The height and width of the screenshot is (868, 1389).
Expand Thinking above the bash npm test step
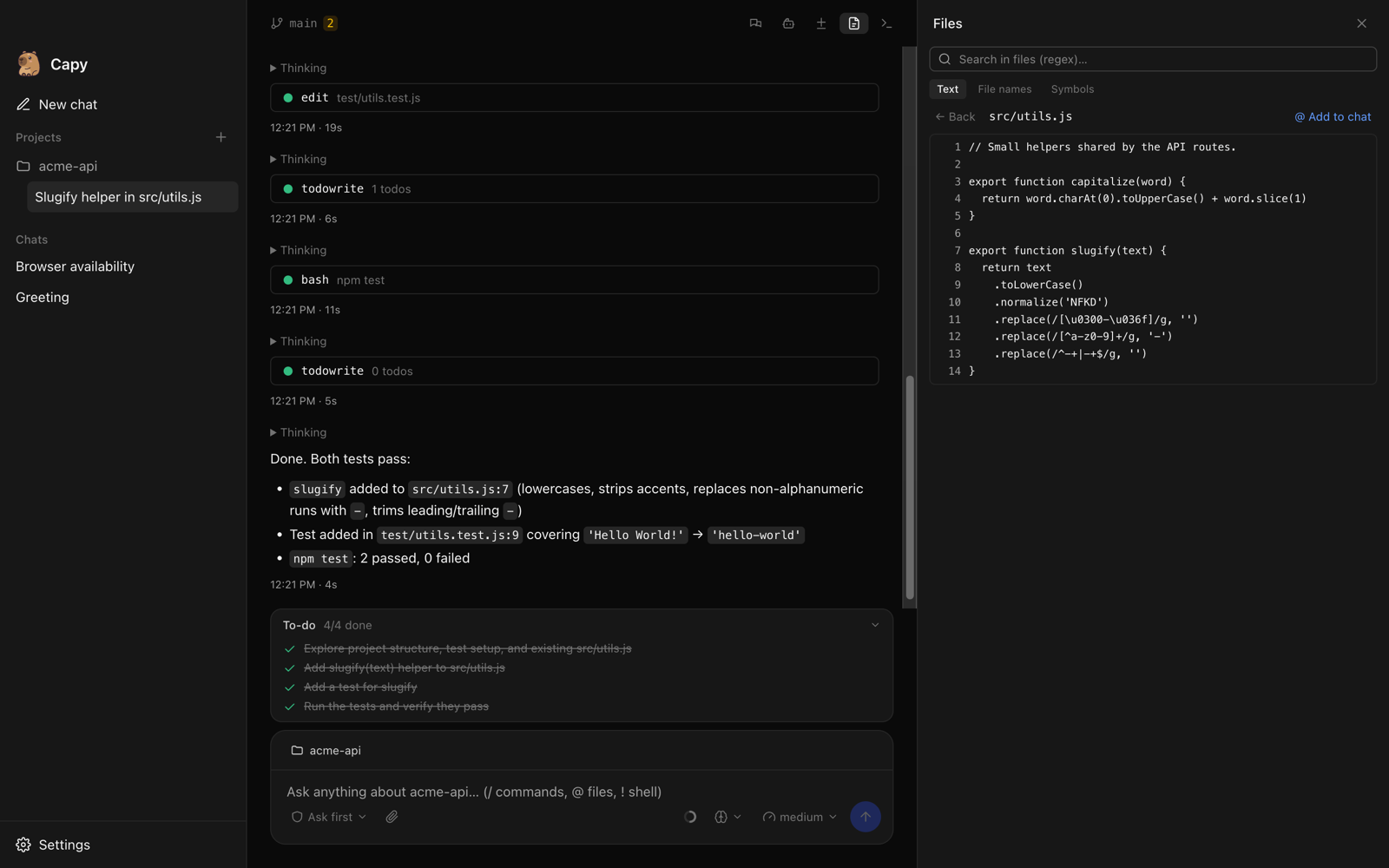pyautogui.click(x=298, y=250)
